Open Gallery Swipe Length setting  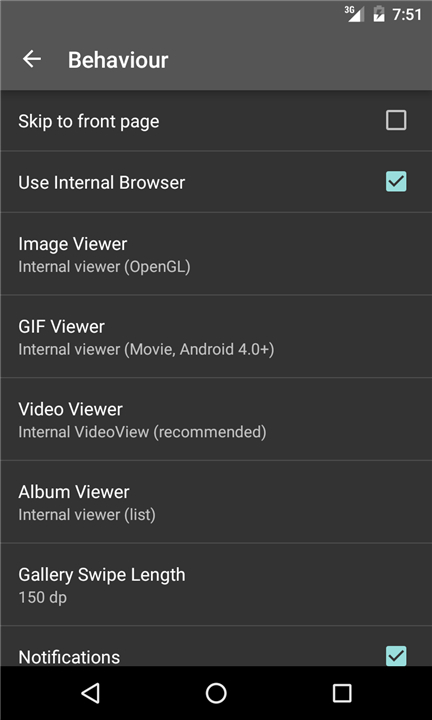(216, 584)
